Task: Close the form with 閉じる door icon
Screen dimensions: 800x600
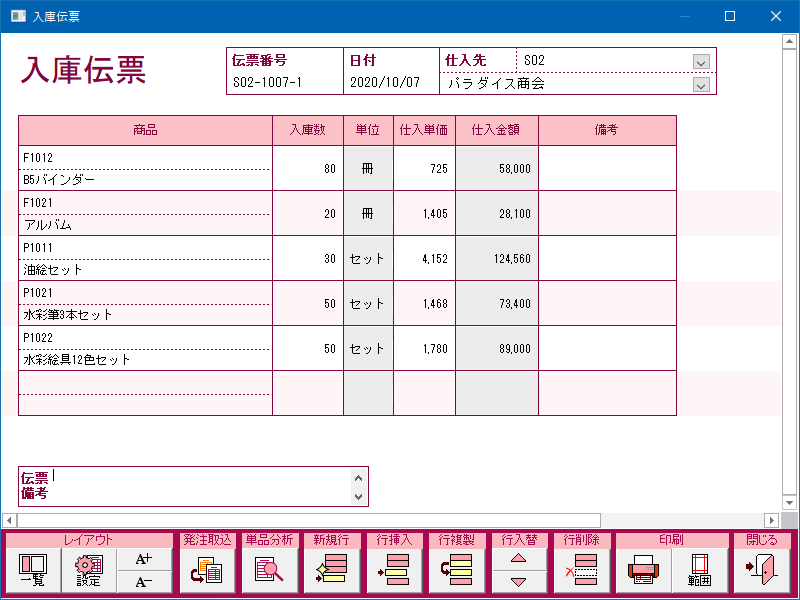Action: [762, 571]
